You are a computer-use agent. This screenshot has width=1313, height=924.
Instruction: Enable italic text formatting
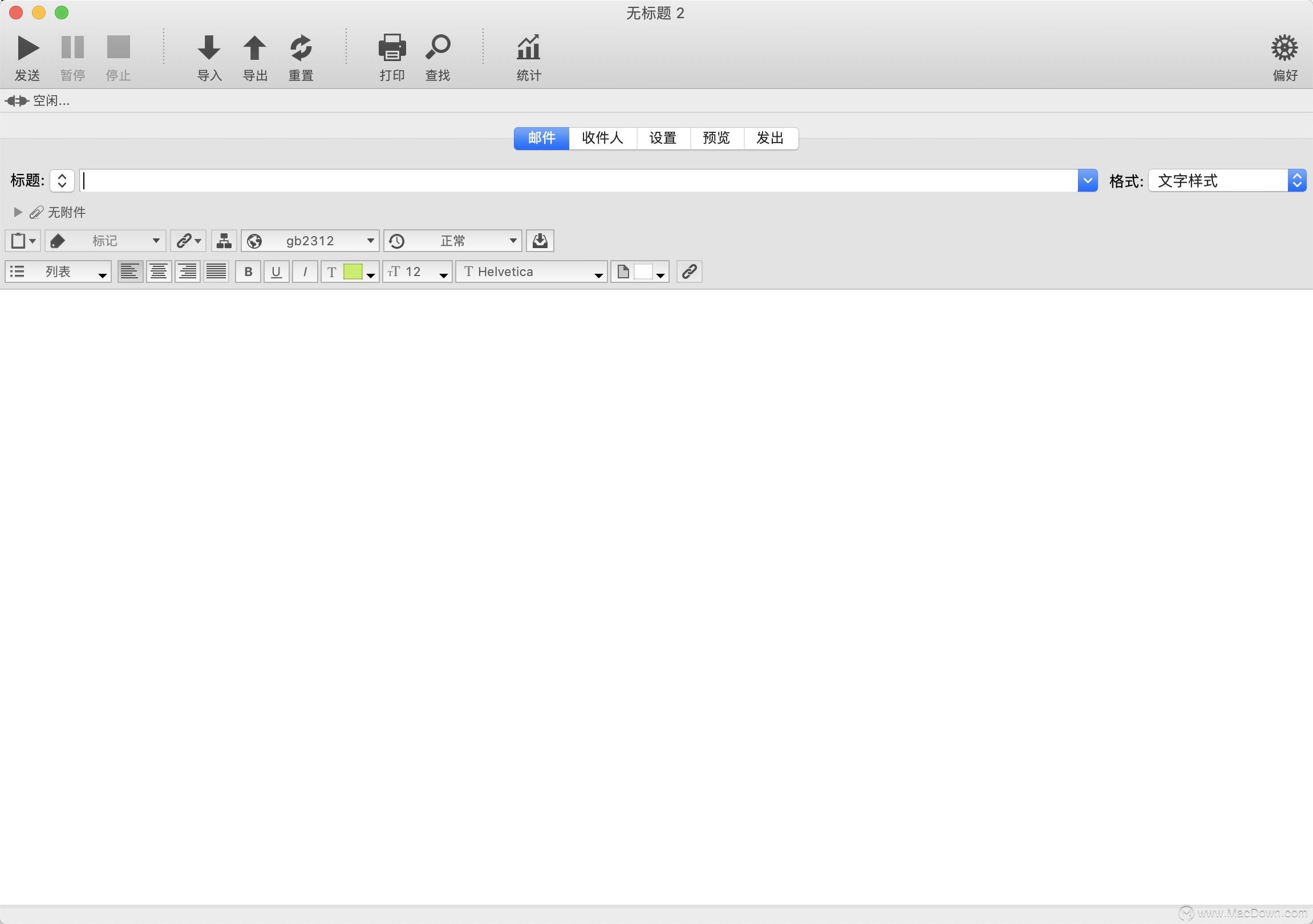click(305, 271)
